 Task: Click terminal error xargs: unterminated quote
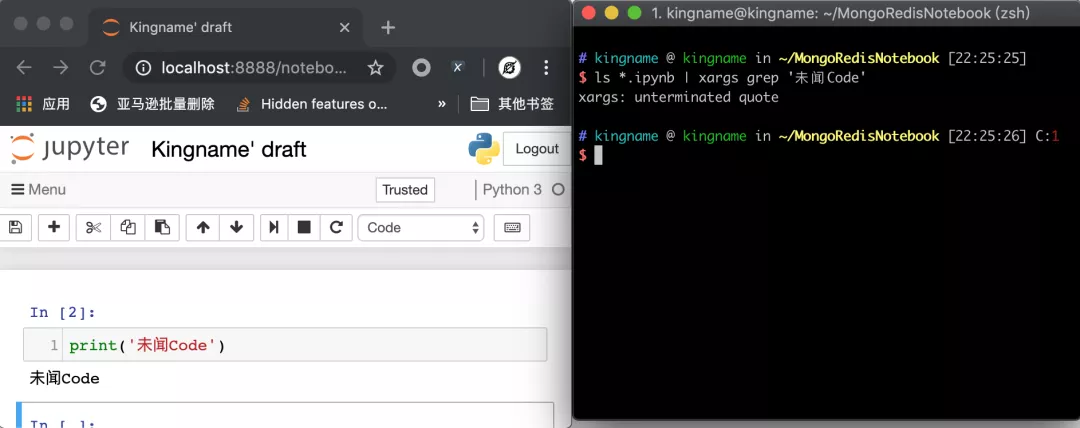[678, 97]
